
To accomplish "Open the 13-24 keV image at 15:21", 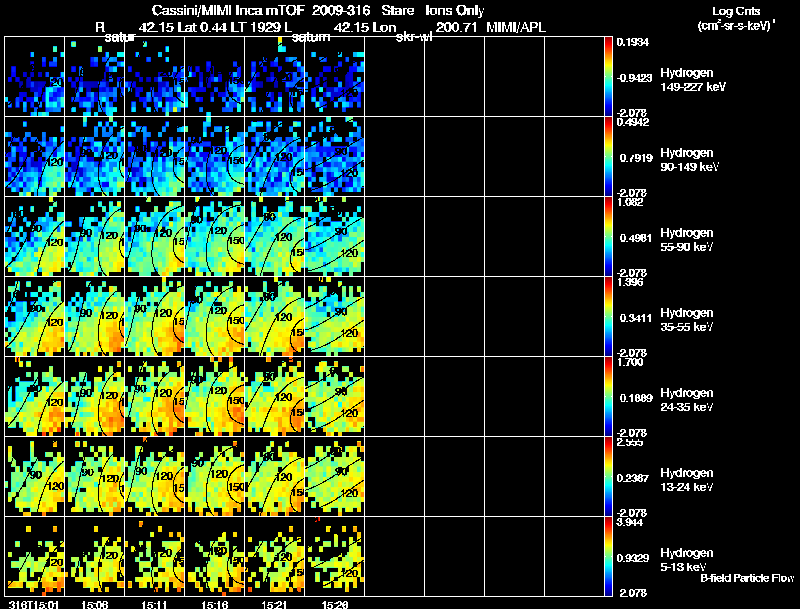I will (274, 477).
